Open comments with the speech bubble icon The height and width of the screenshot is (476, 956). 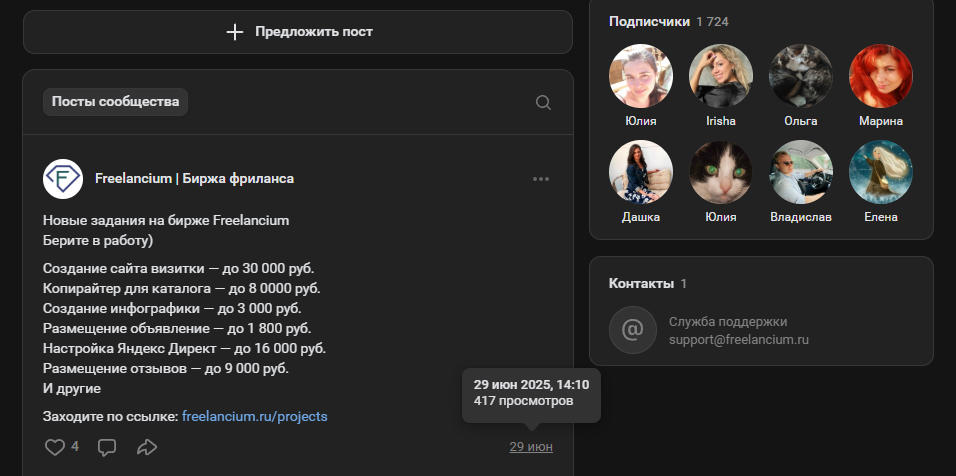tap(107, 447)
